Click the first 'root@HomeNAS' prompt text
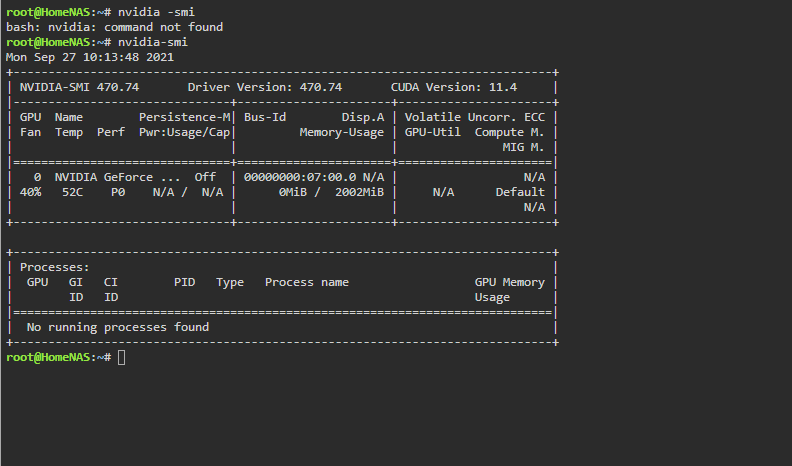 tap(48, 12)
